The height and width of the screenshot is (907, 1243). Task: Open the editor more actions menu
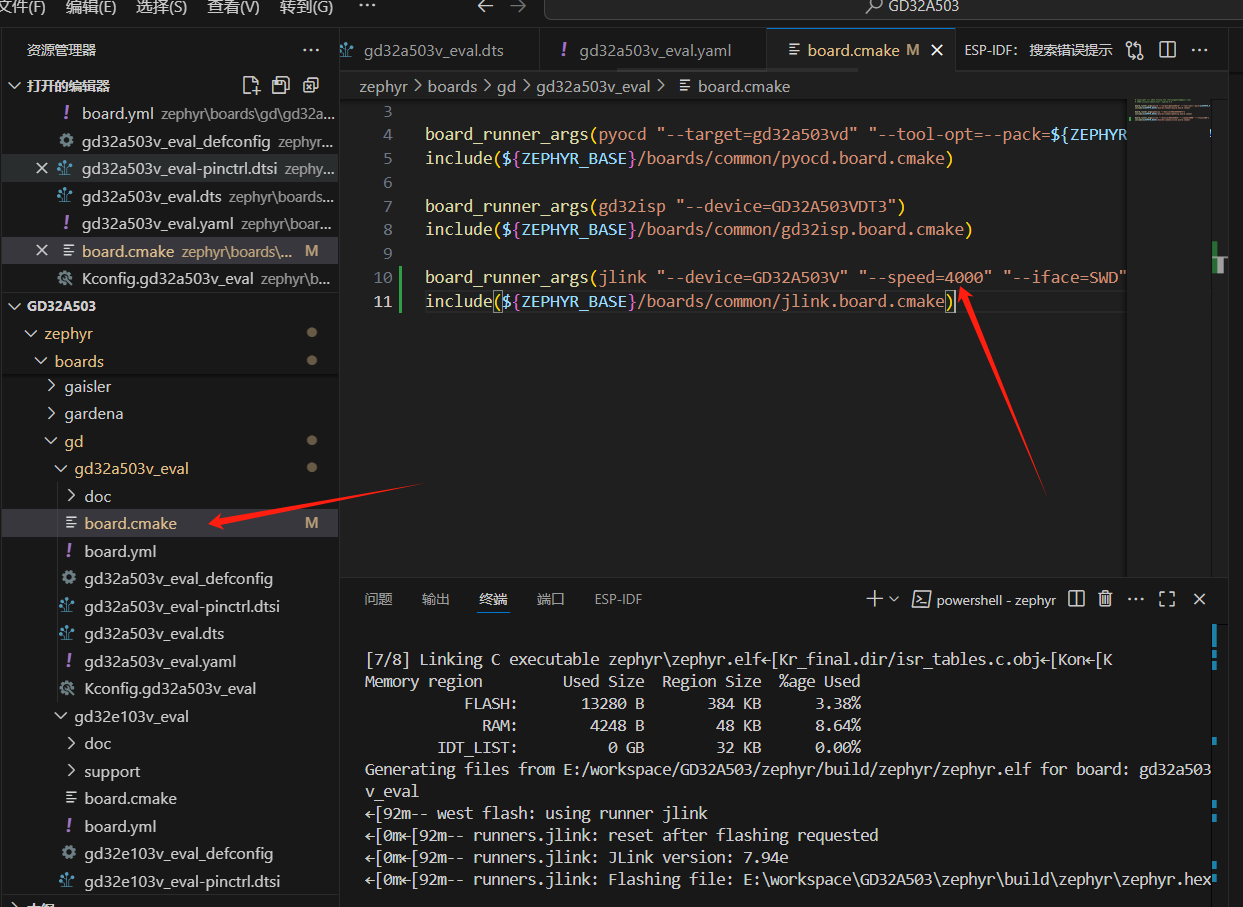[1199, 50]
